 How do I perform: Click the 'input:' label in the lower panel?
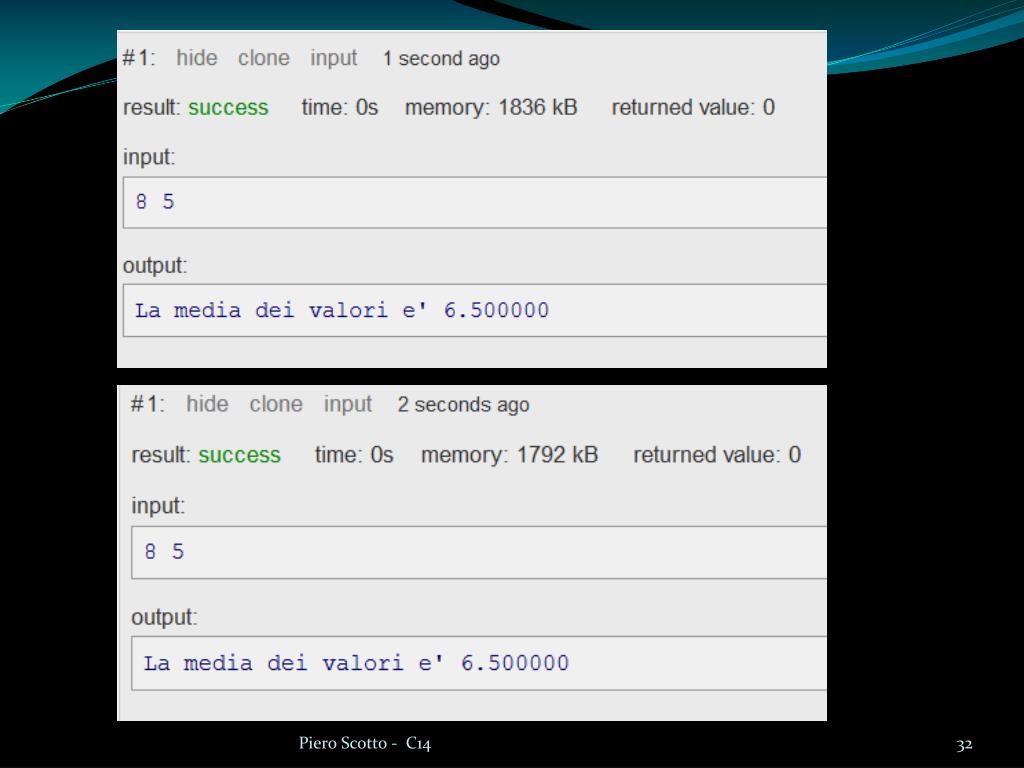coord(158,506)
